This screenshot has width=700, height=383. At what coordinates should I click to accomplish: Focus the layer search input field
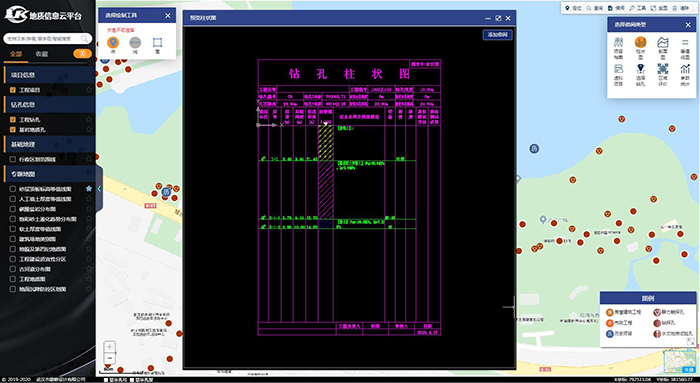click(44, 39)
